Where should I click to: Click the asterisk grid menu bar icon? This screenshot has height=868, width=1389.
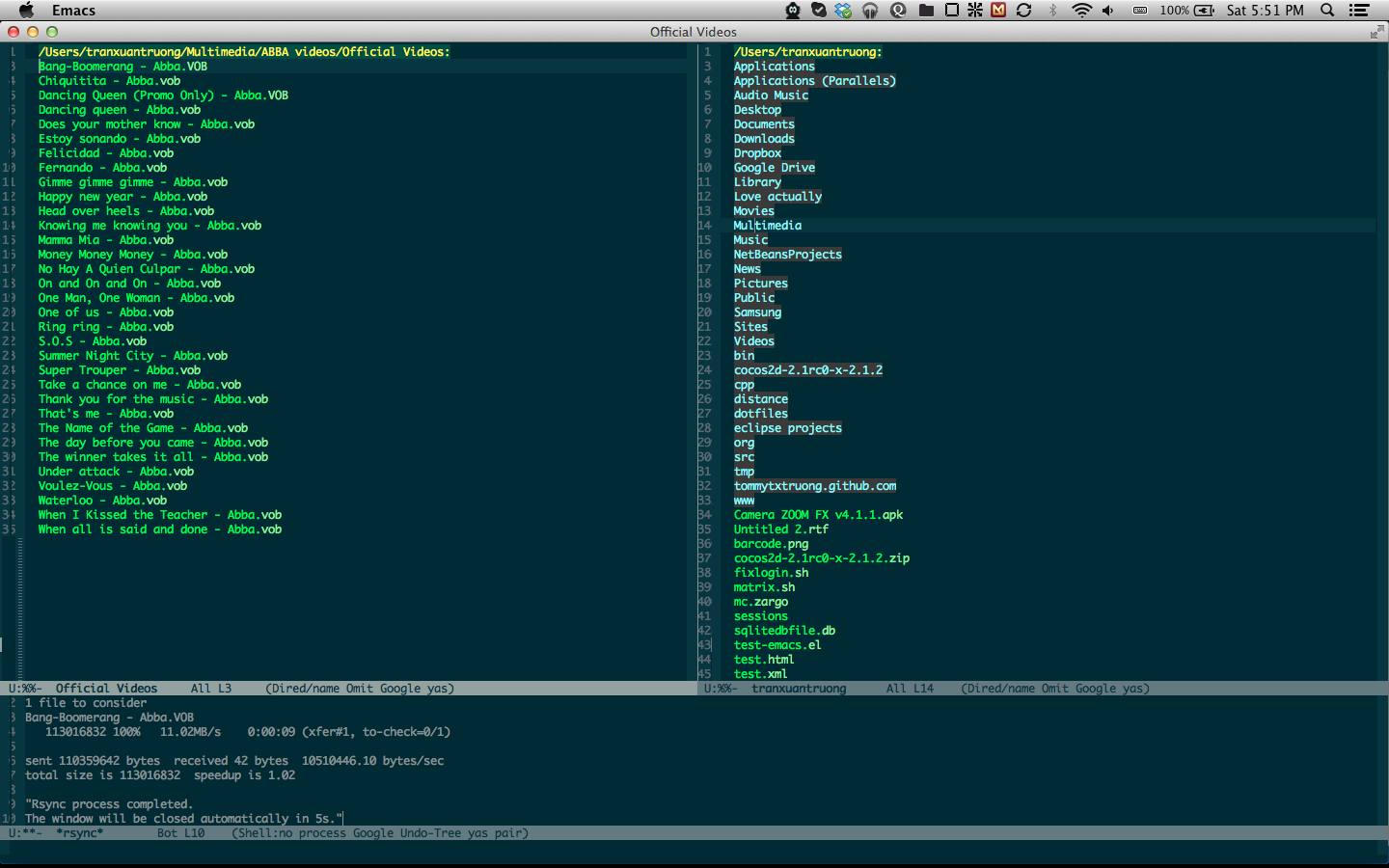[x=975, y=10]
